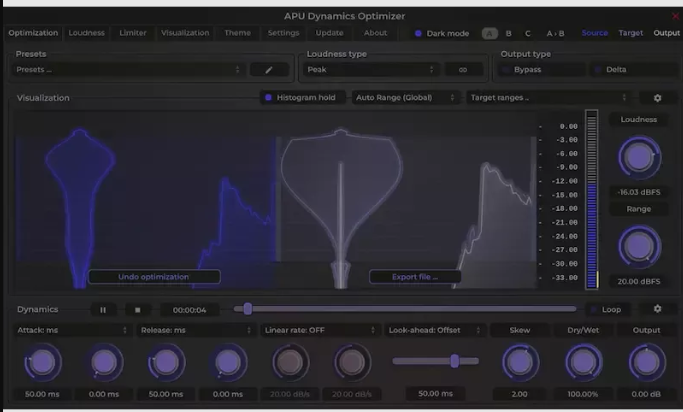Switch to the Visualization tab

tap(185, 33)
